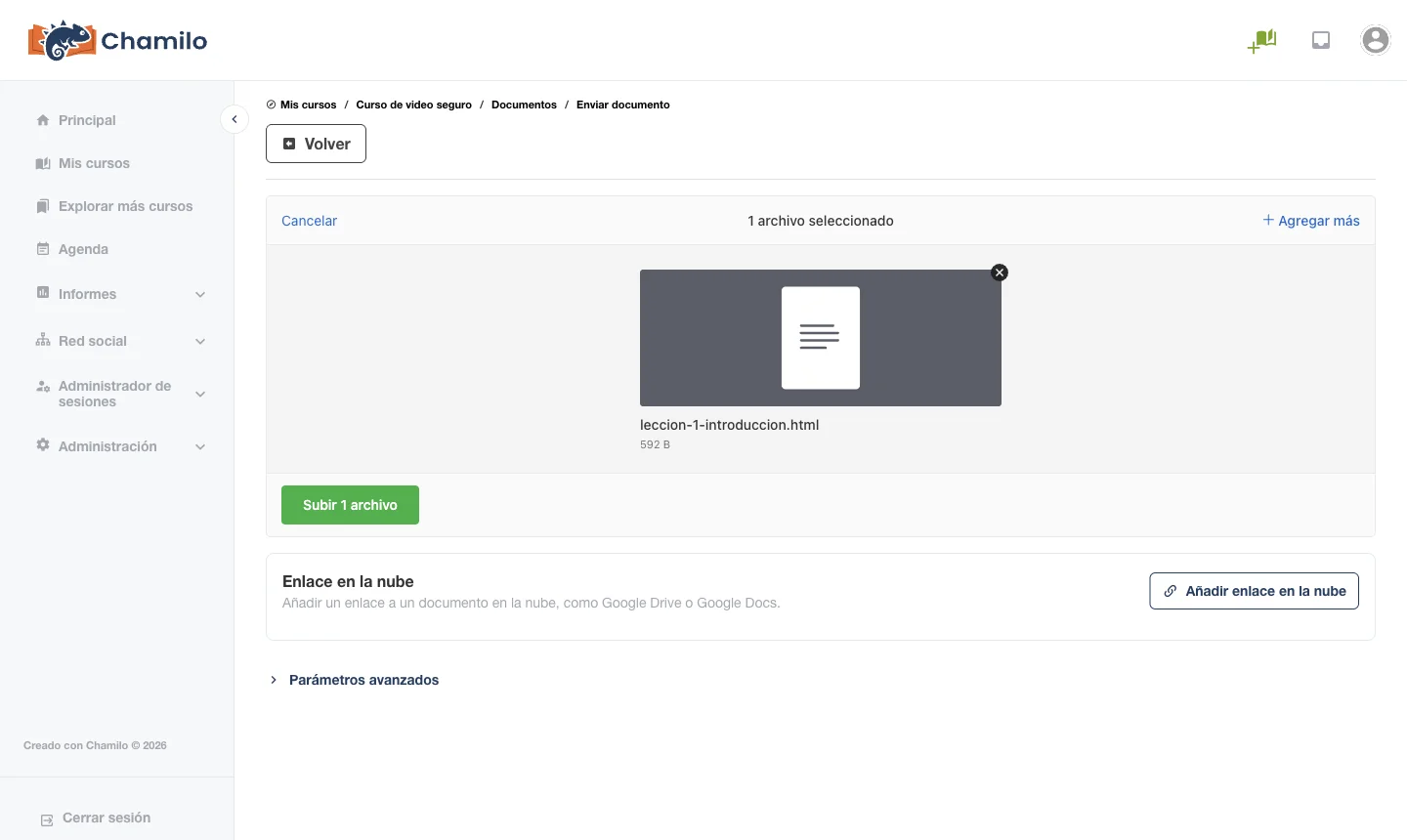Click the Red social network icon

point(43,340)
